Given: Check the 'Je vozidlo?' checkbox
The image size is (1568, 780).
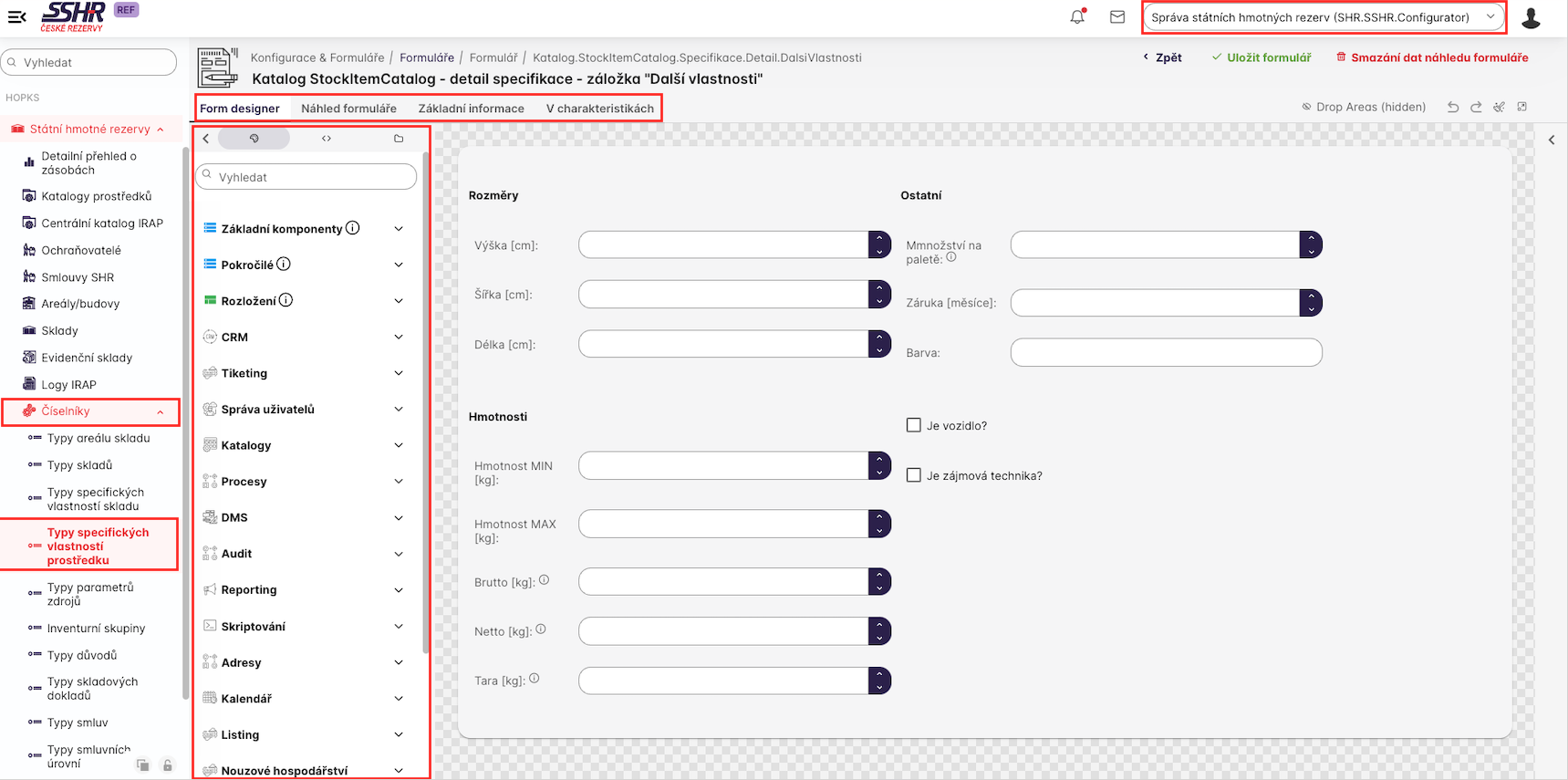Looking at the screenshot, I should [x=913, y=425].
